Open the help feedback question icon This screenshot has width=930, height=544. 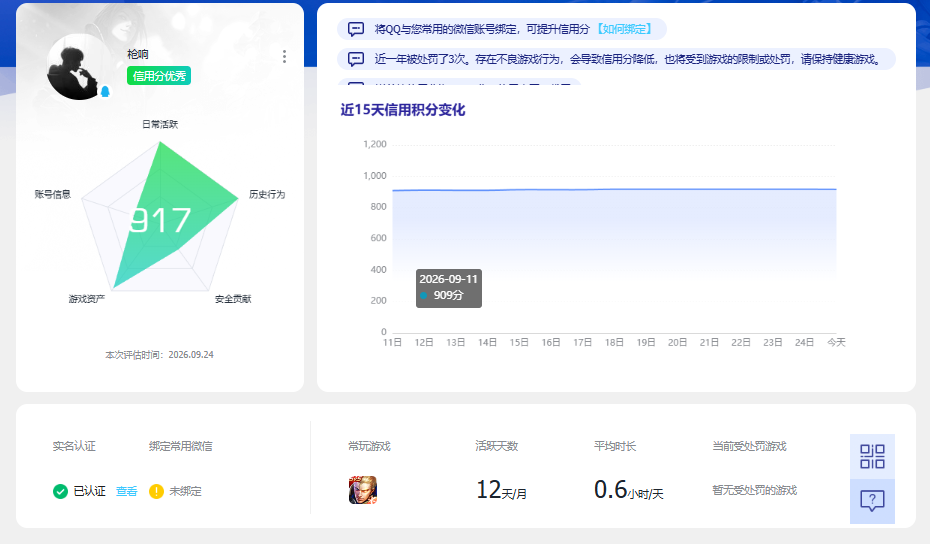(x=872, y=501)
